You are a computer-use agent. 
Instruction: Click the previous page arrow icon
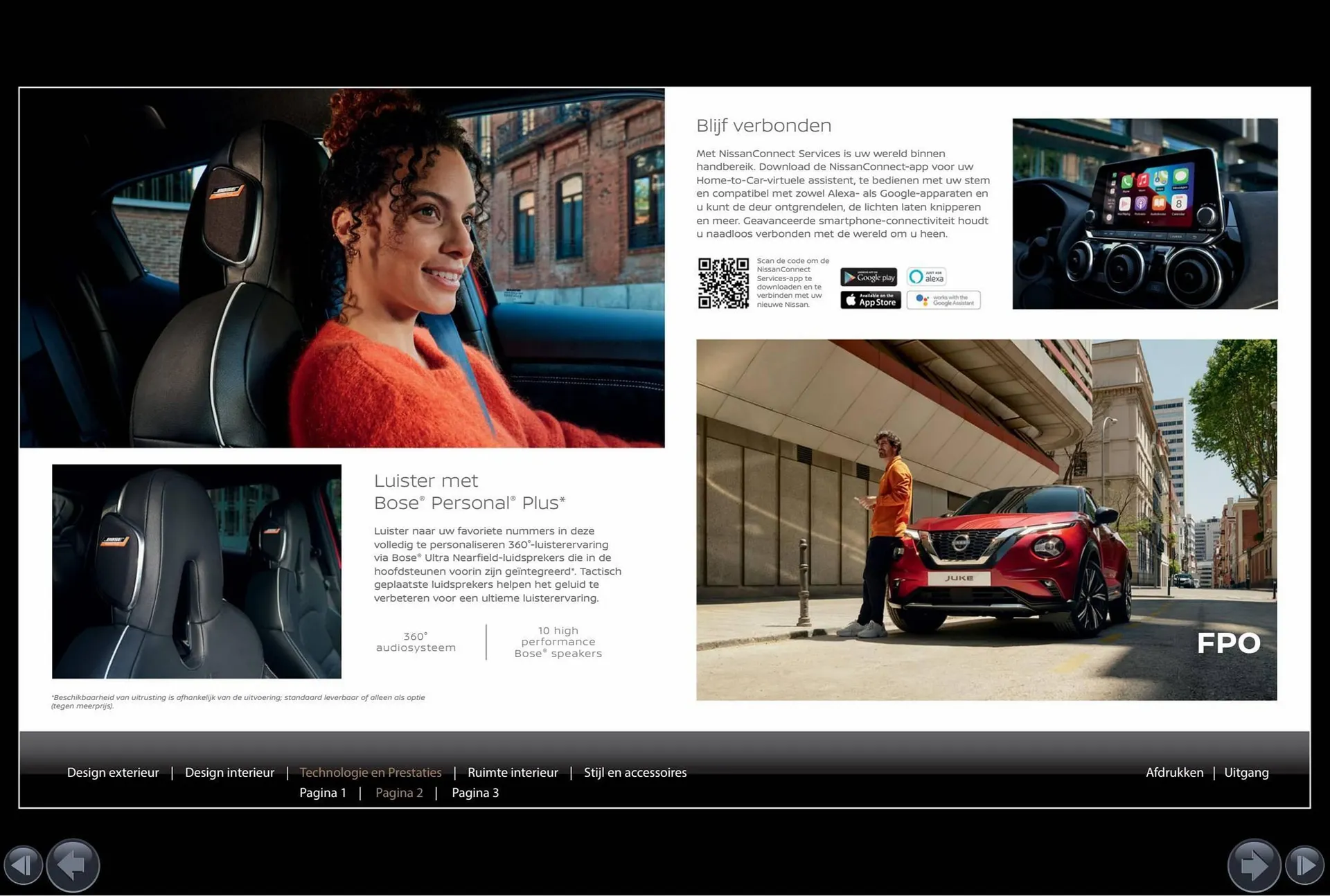(x=73, y=865)
